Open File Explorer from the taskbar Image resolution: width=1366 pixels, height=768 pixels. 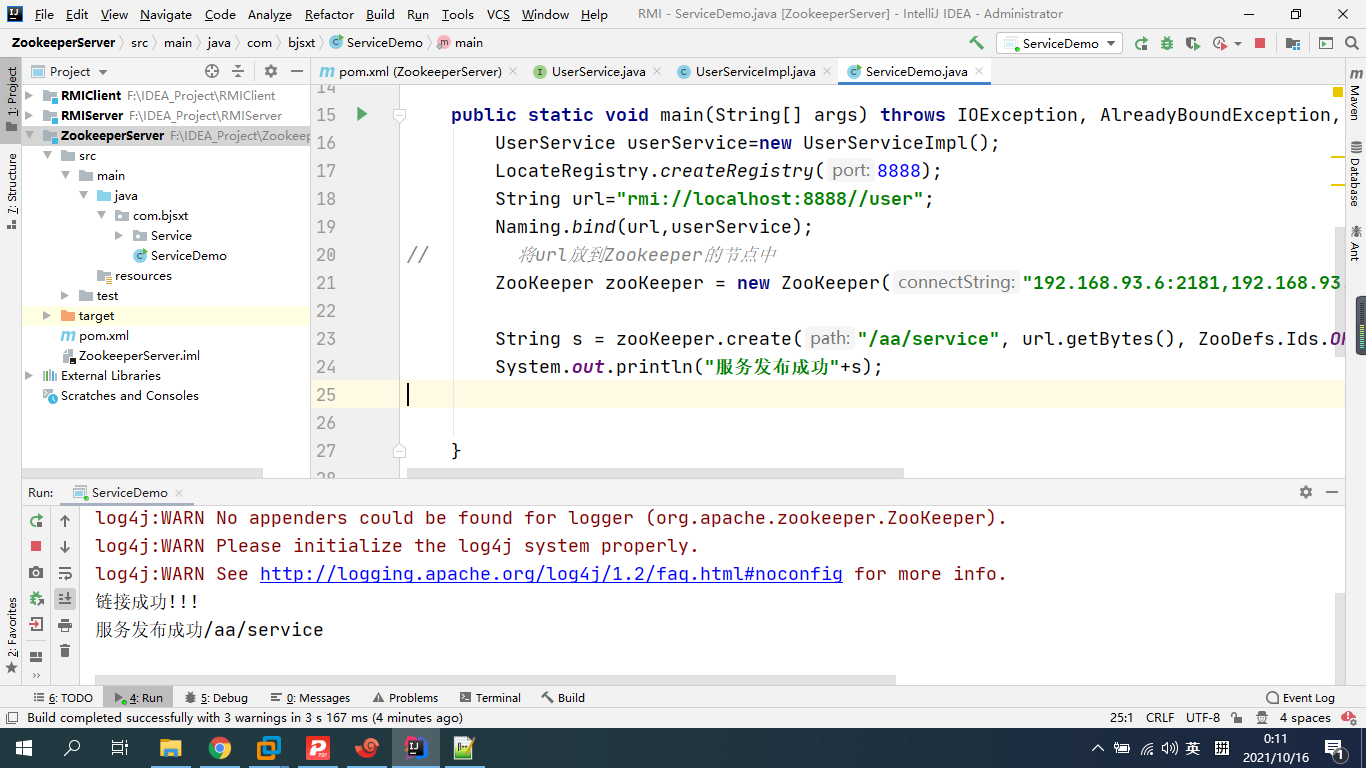(171, 747)
